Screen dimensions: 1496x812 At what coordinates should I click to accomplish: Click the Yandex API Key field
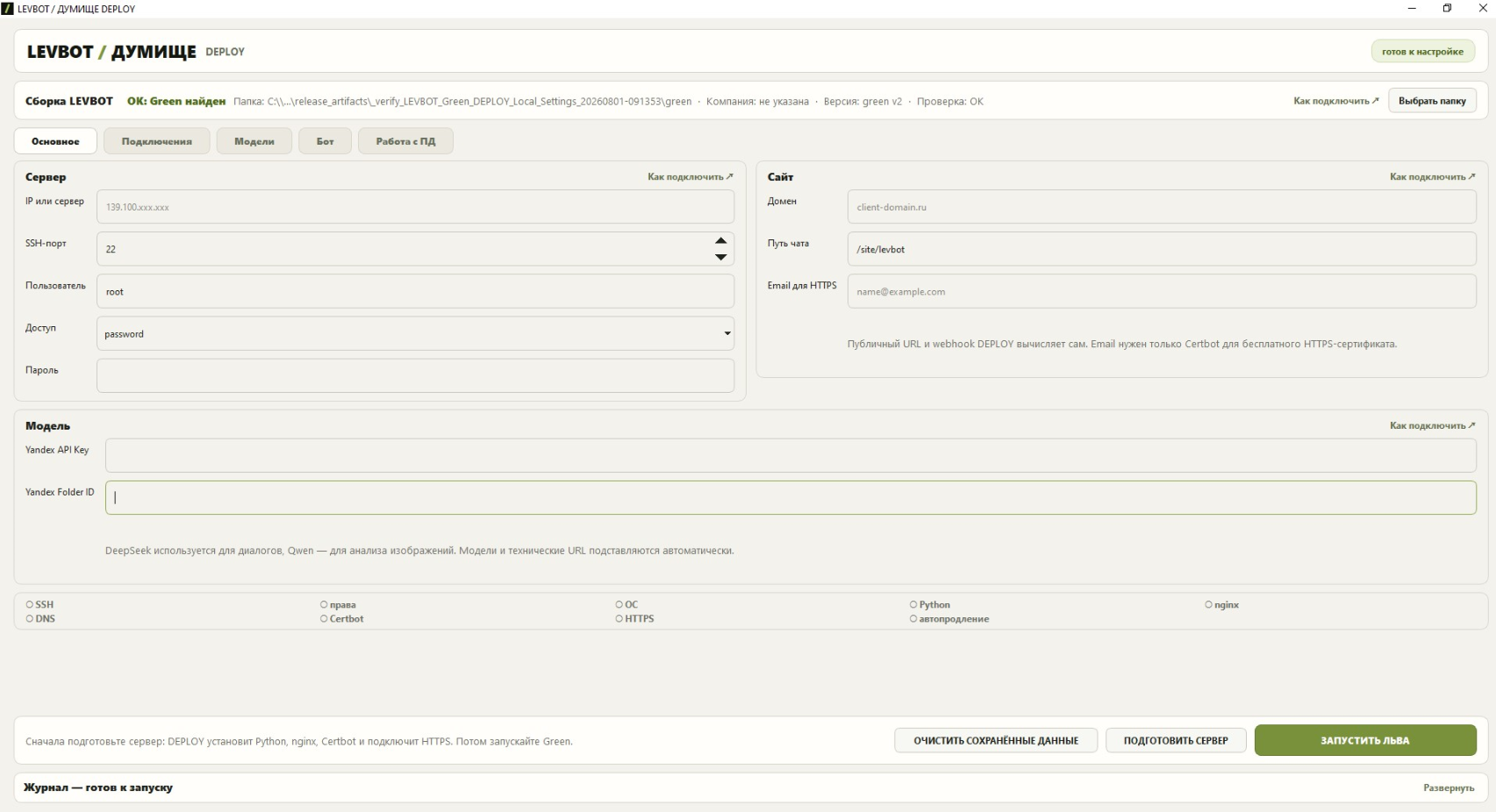791,456
